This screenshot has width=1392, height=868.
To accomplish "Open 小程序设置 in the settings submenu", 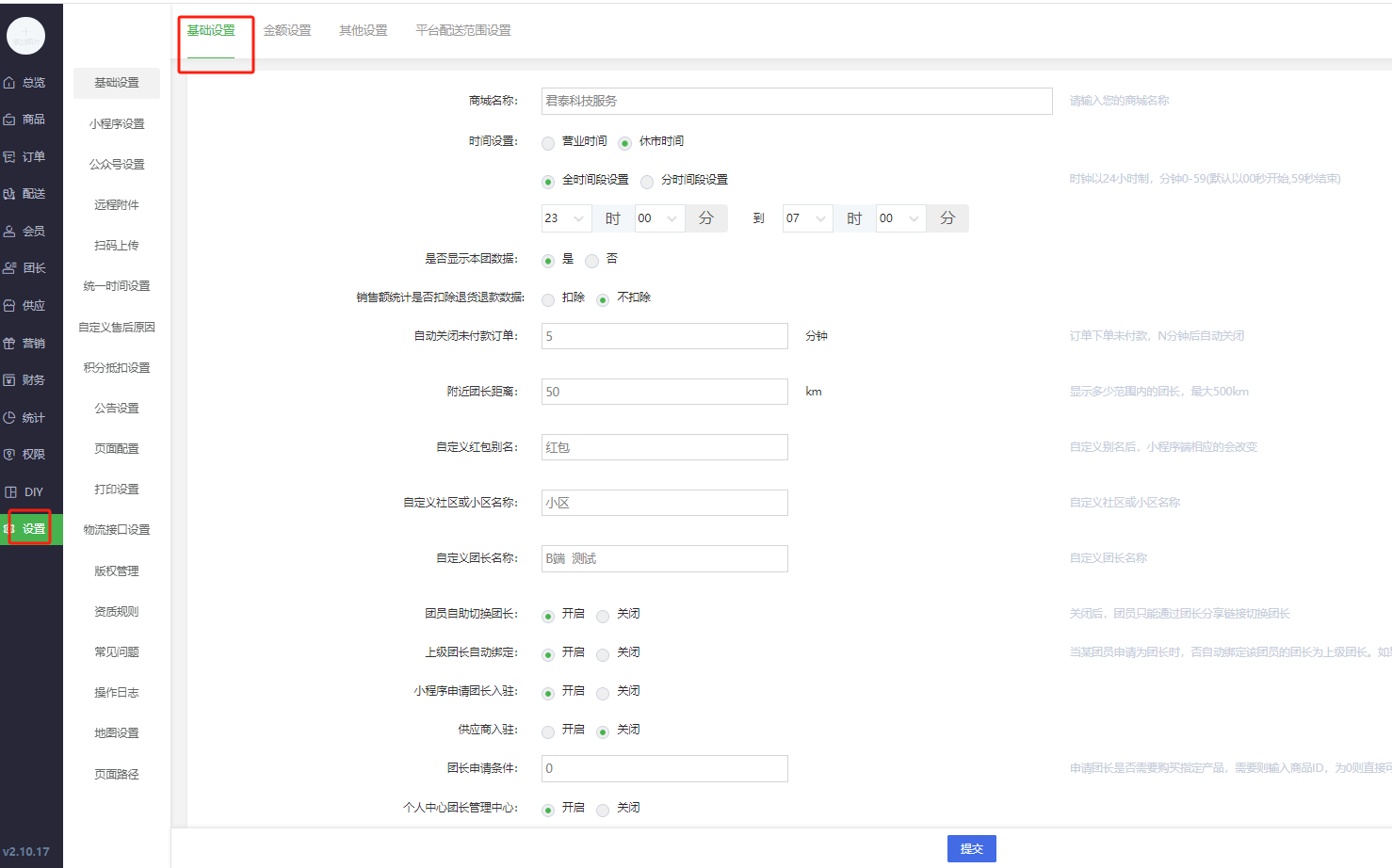I will [117, 124].
